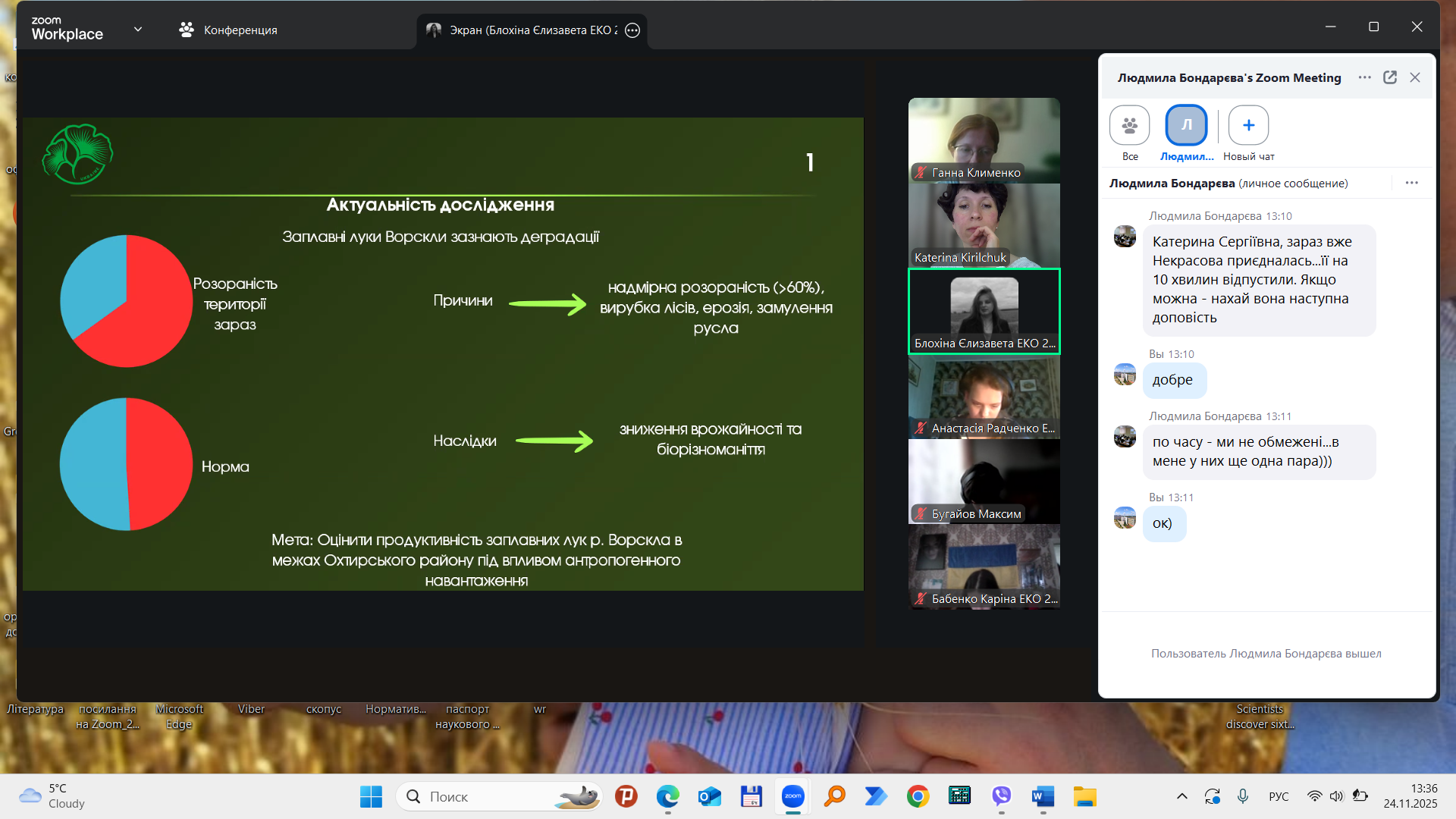1456x819 pixels.
Task: Open Viber from the taskbar
Action: point(1002,796)
